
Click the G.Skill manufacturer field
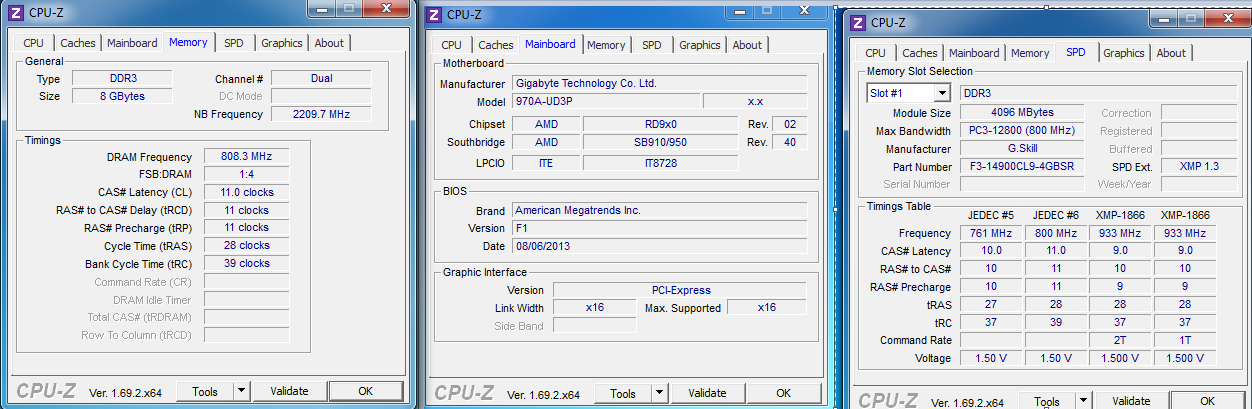click(1022, 149)
